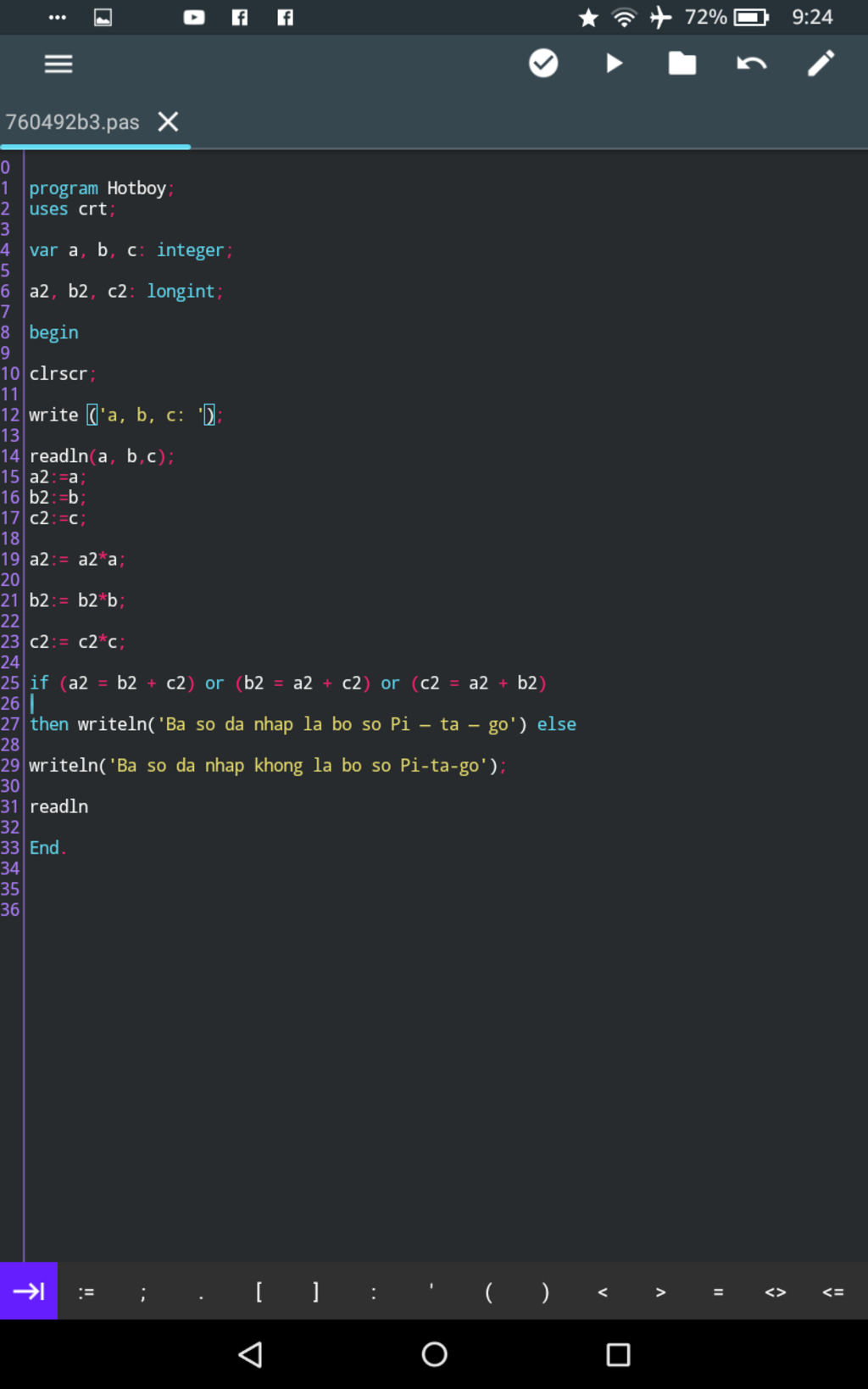Click the 'b2:= b2*b;' line

click(x=77, y=600)
